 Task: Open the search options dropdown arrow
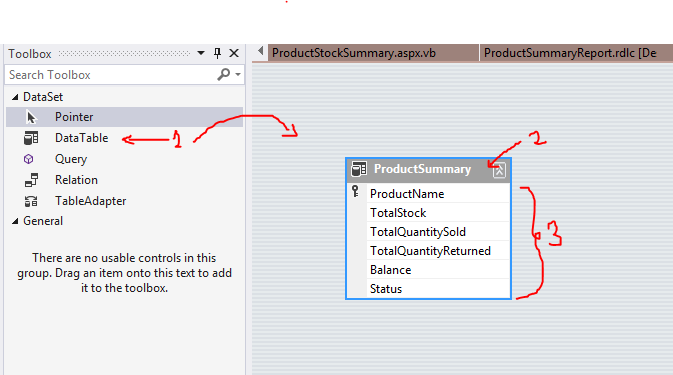pyautogui.click(x=238, y=75)
